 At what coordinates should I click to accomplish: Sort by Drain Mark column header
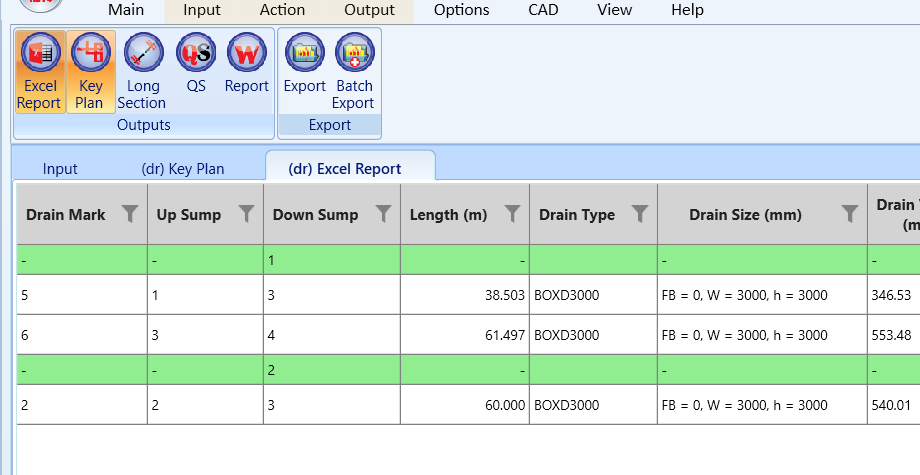66,215
